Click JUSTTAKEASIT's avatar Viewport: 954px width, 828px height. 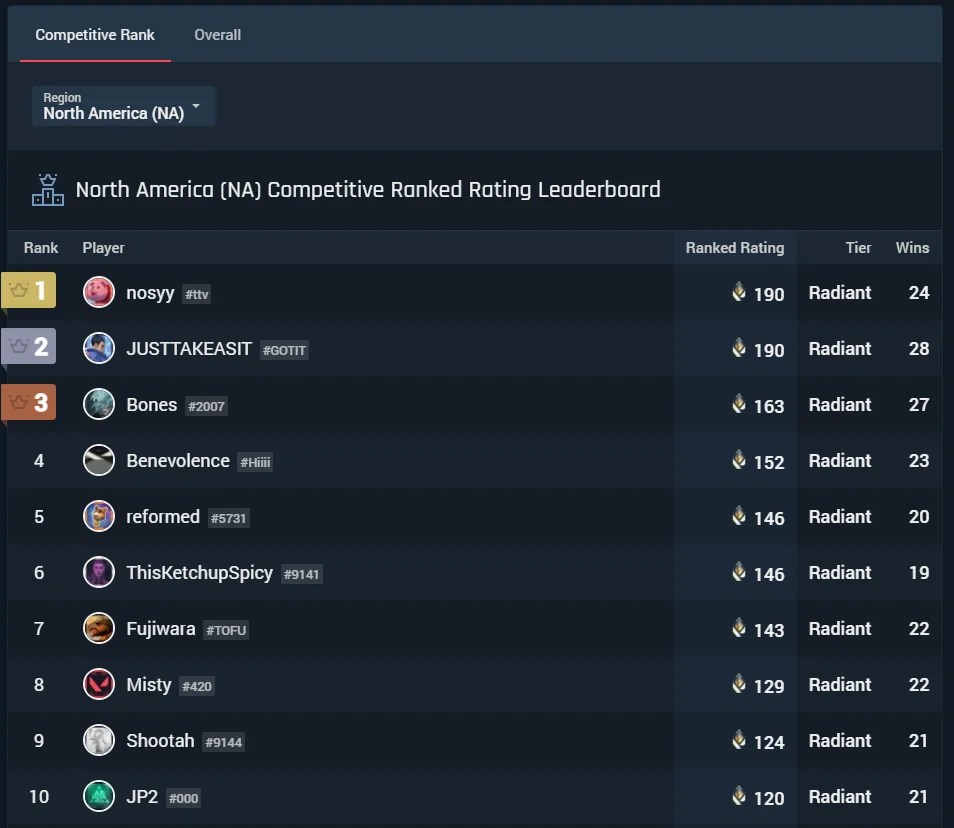(99, 348)
